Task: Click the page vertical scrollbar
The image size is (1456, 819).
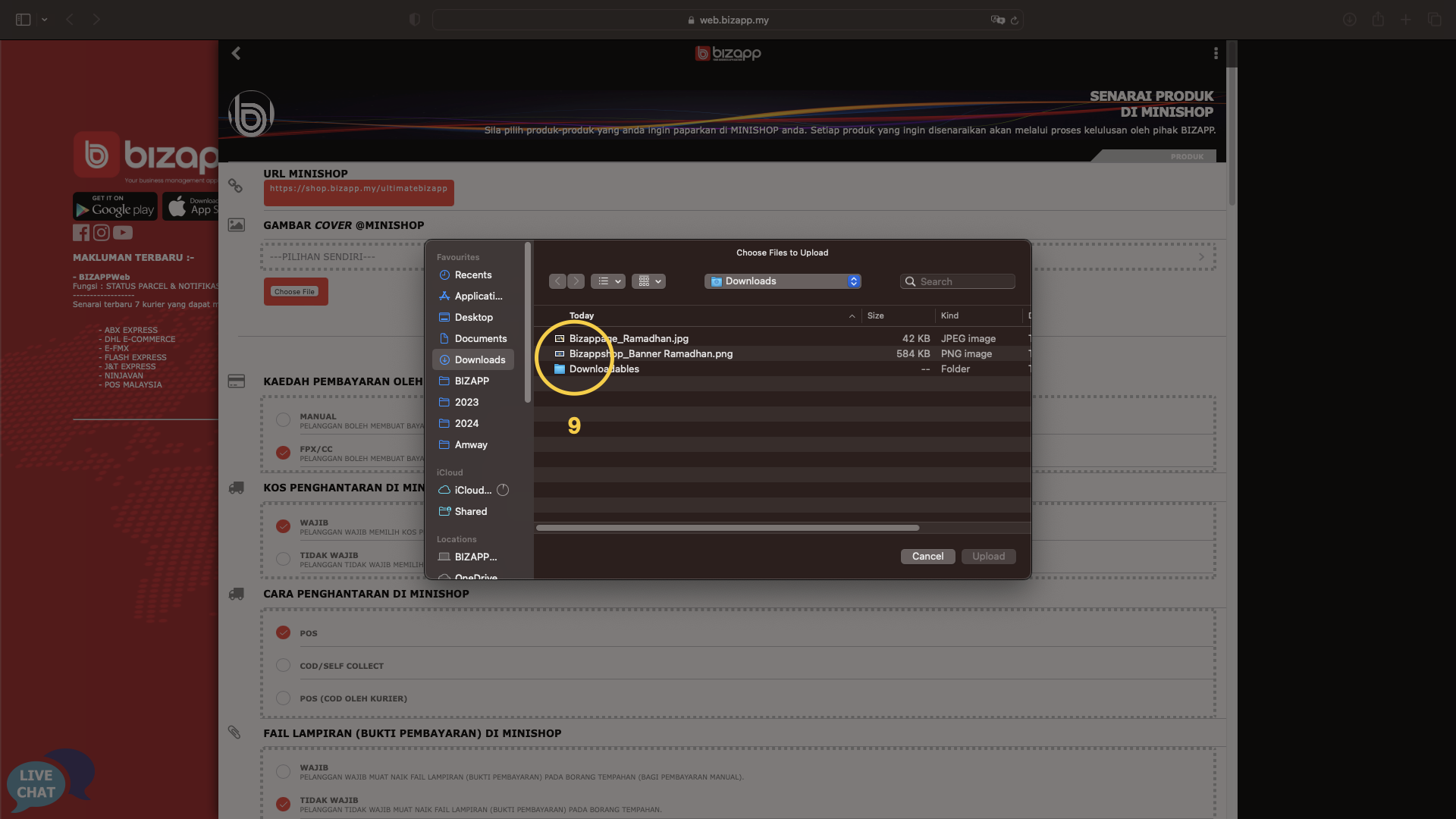Action: coord(1232,136)
